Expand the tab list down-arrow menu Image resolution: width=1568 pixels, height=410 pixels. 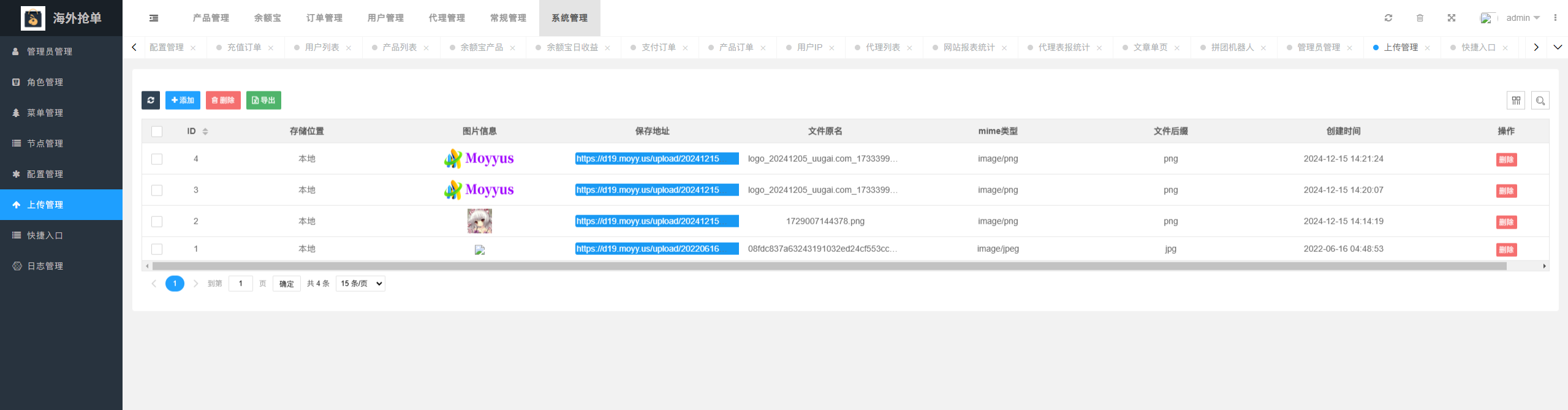click(x=1557, y=47)
